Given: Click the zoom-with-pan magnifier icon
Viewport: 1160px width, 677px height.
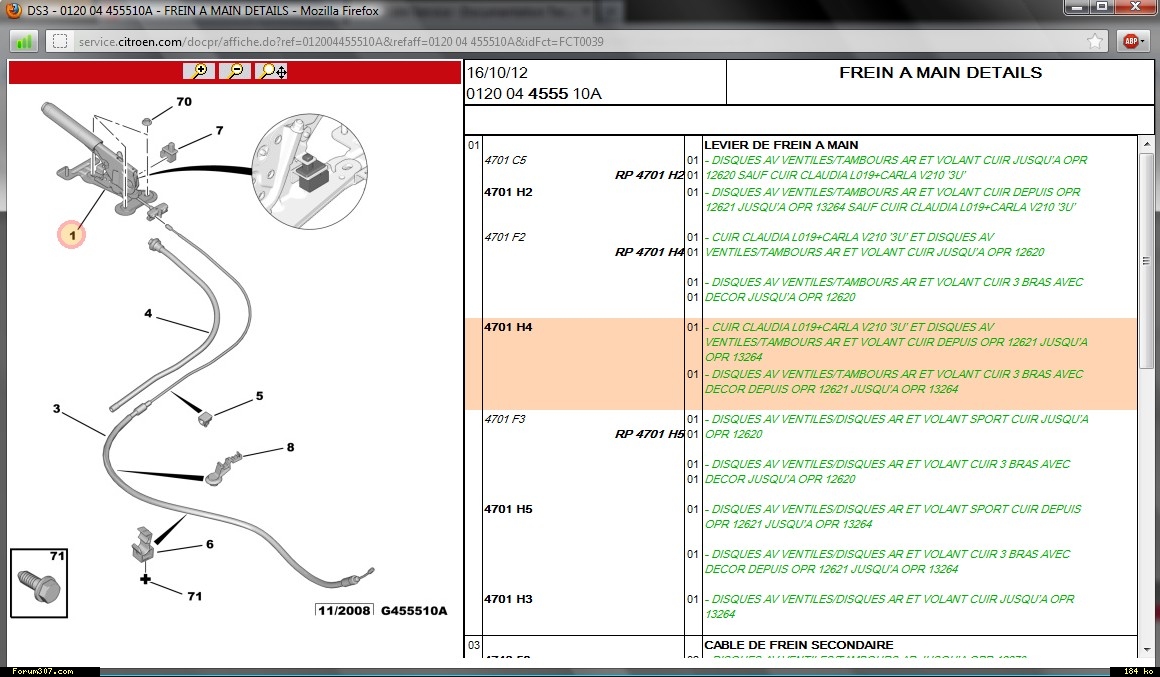Looking at the screenshot, I should [271, 71].
